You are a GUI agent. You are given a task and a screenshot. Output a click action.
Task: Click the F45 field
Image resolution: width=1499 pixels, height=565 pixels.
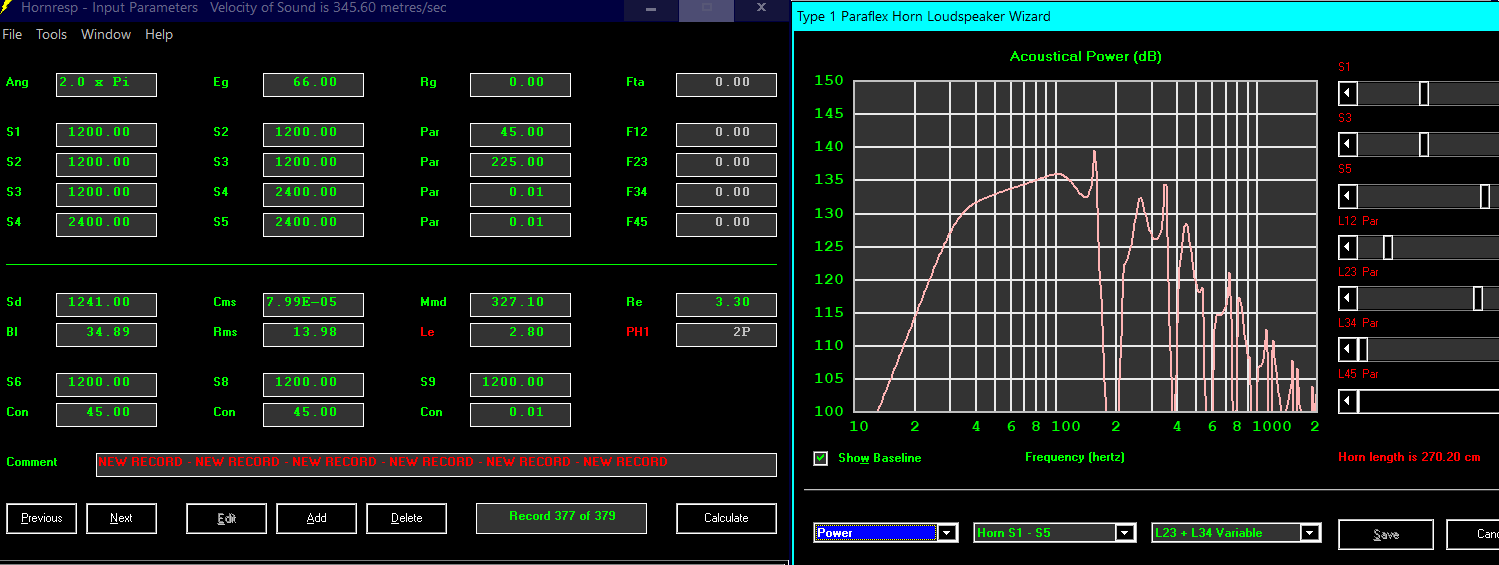click(726, 224)
